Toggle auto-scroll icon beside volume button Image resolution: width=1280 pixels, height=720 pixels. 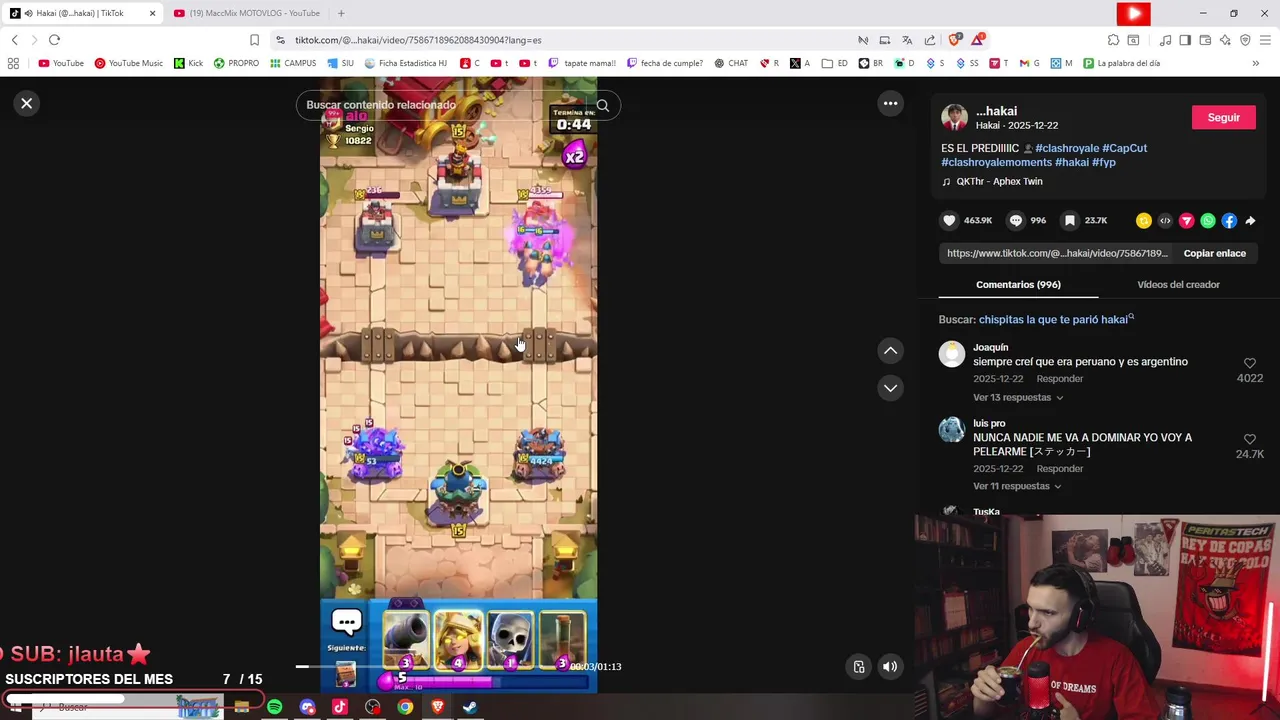point(859,667)
